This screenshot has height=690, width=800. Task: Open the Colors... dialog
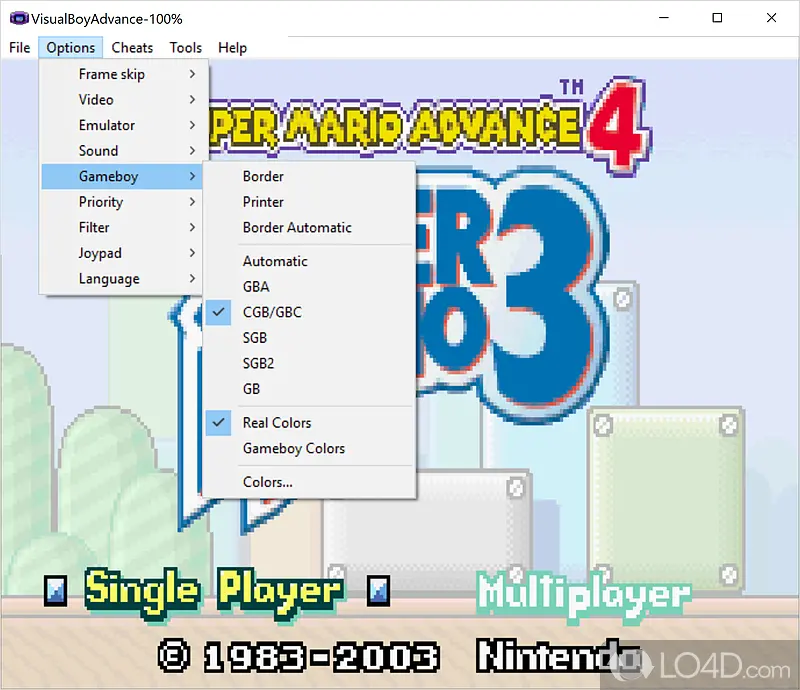tap(267, 482)
